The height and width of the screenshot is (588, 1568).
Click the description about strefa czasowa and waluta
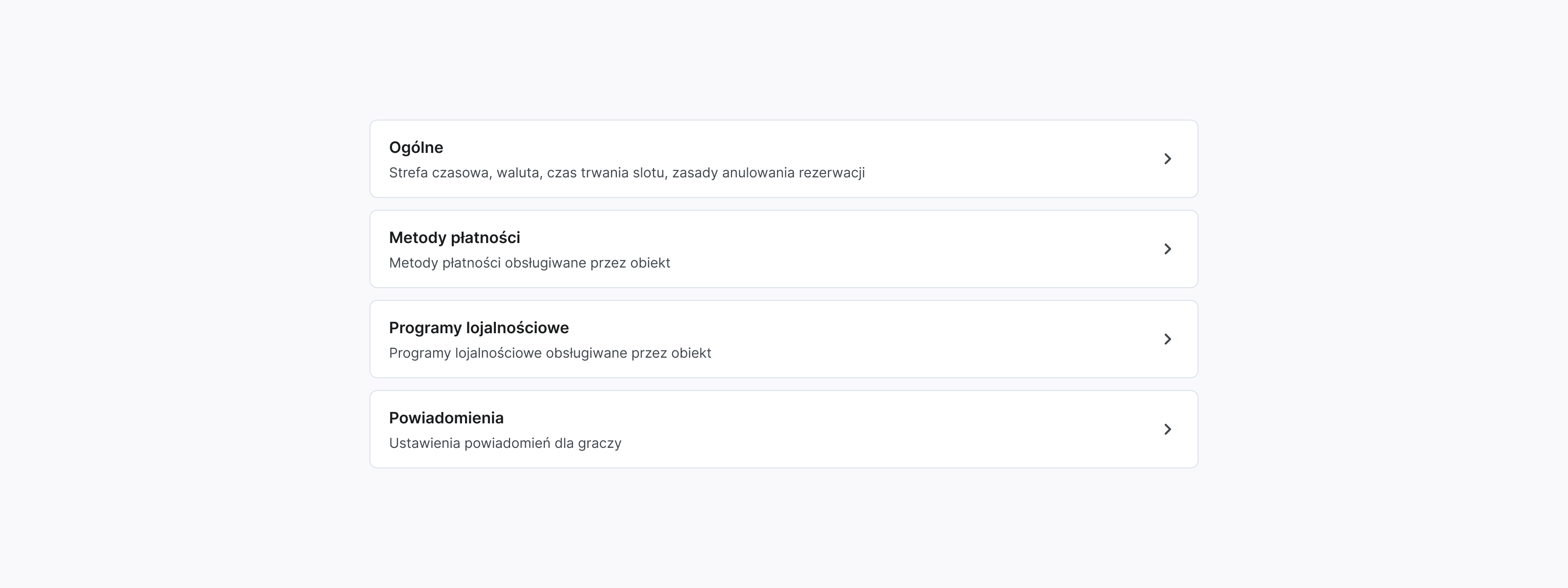[626, 173]
